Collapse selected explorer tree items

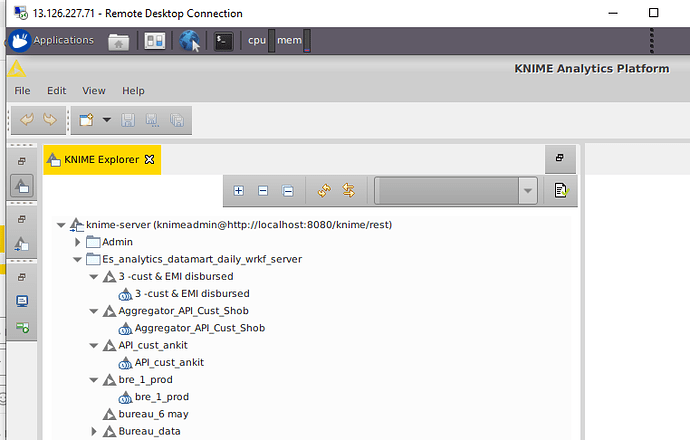263,191
